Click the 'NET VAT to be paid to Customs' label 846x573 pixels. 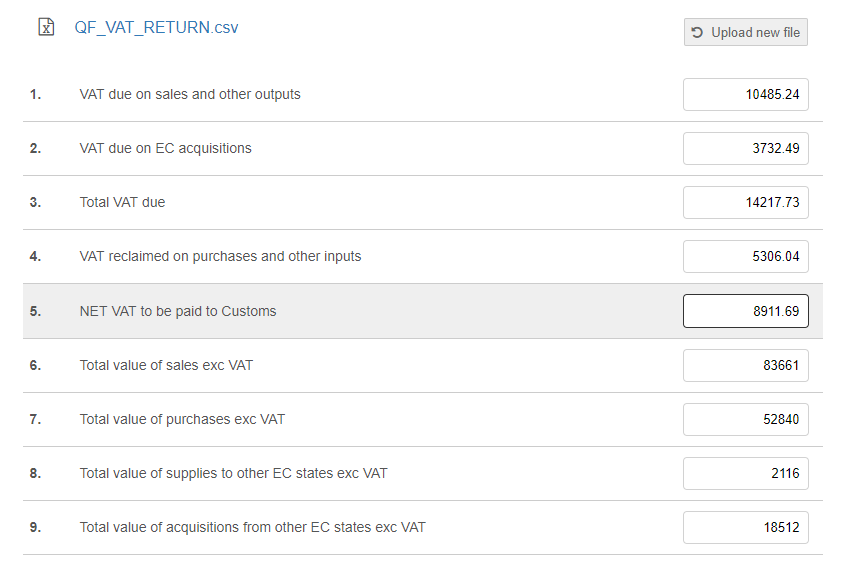click(178, 311)
